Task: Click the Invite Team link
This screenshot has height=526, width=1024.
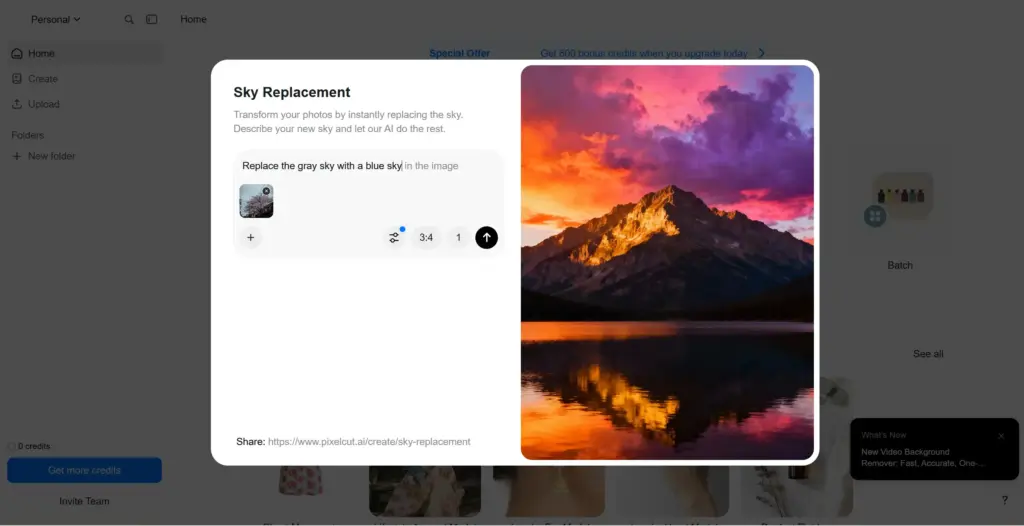Action: [84, 501]
